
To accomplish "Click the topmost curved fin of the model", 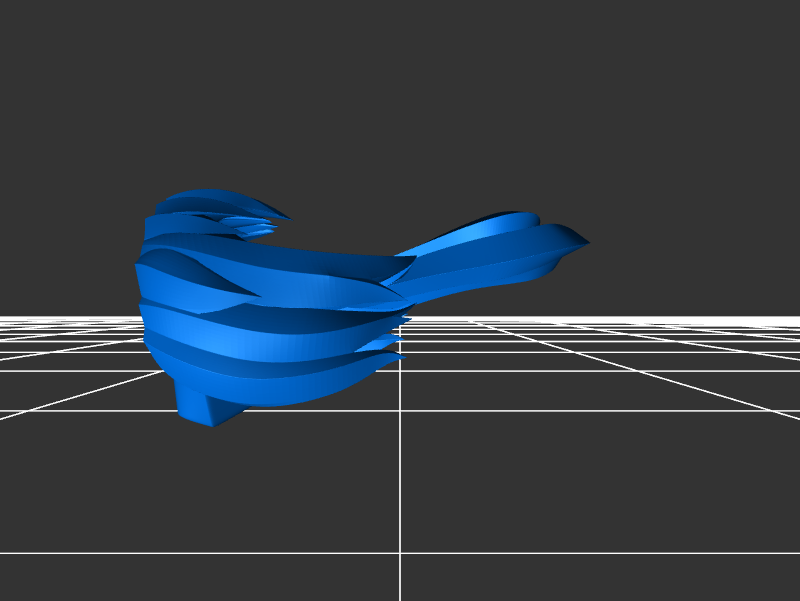I will 215,198.
